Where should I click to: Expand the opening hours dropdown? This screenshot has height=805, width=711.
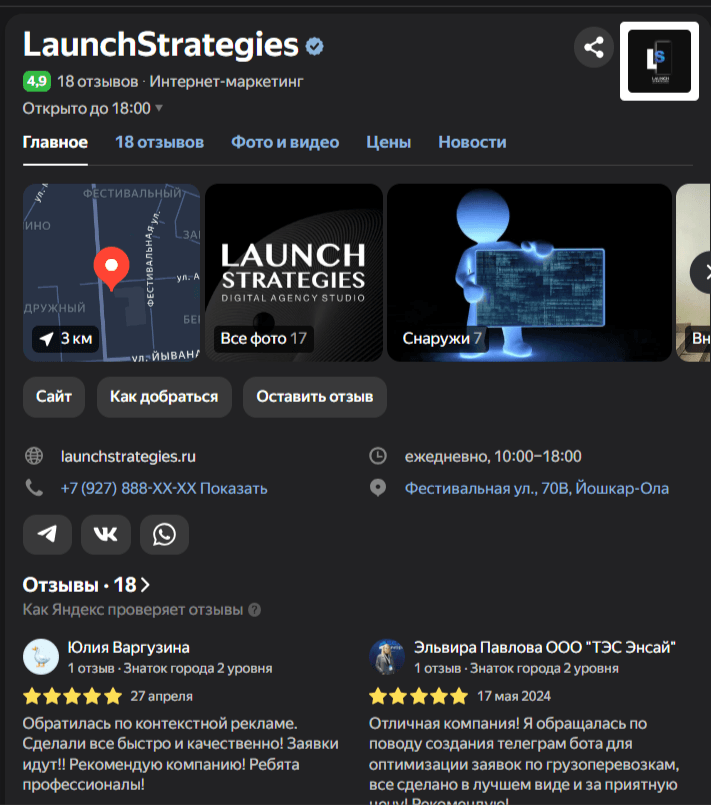pyautogui.click(x=159, y=108)
